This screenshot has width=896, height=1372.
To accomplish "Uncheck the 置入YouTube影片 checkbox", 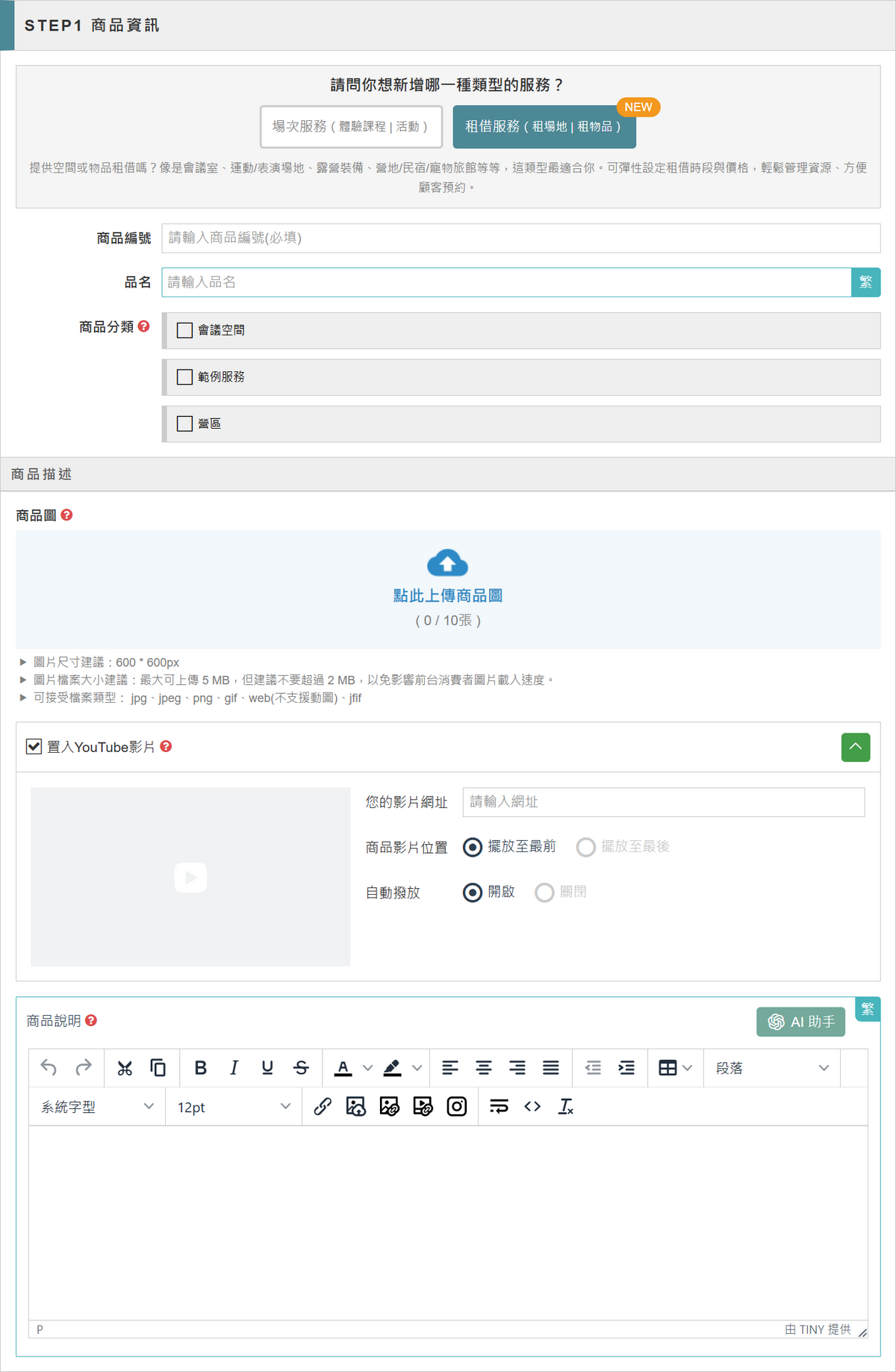I will point(34,747).
